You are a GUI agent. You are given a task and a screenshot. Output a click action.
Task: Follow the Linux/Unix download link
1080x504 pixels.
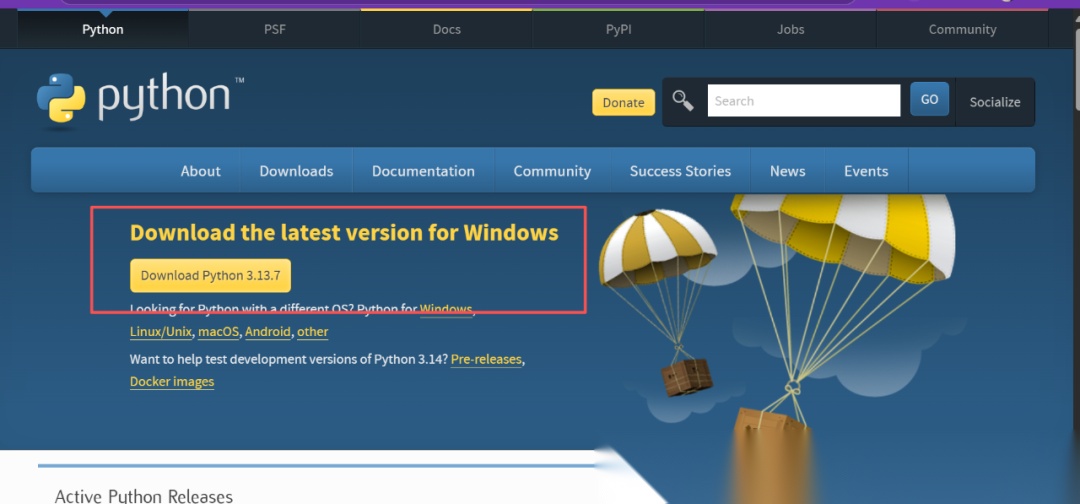tap(160, 332)
